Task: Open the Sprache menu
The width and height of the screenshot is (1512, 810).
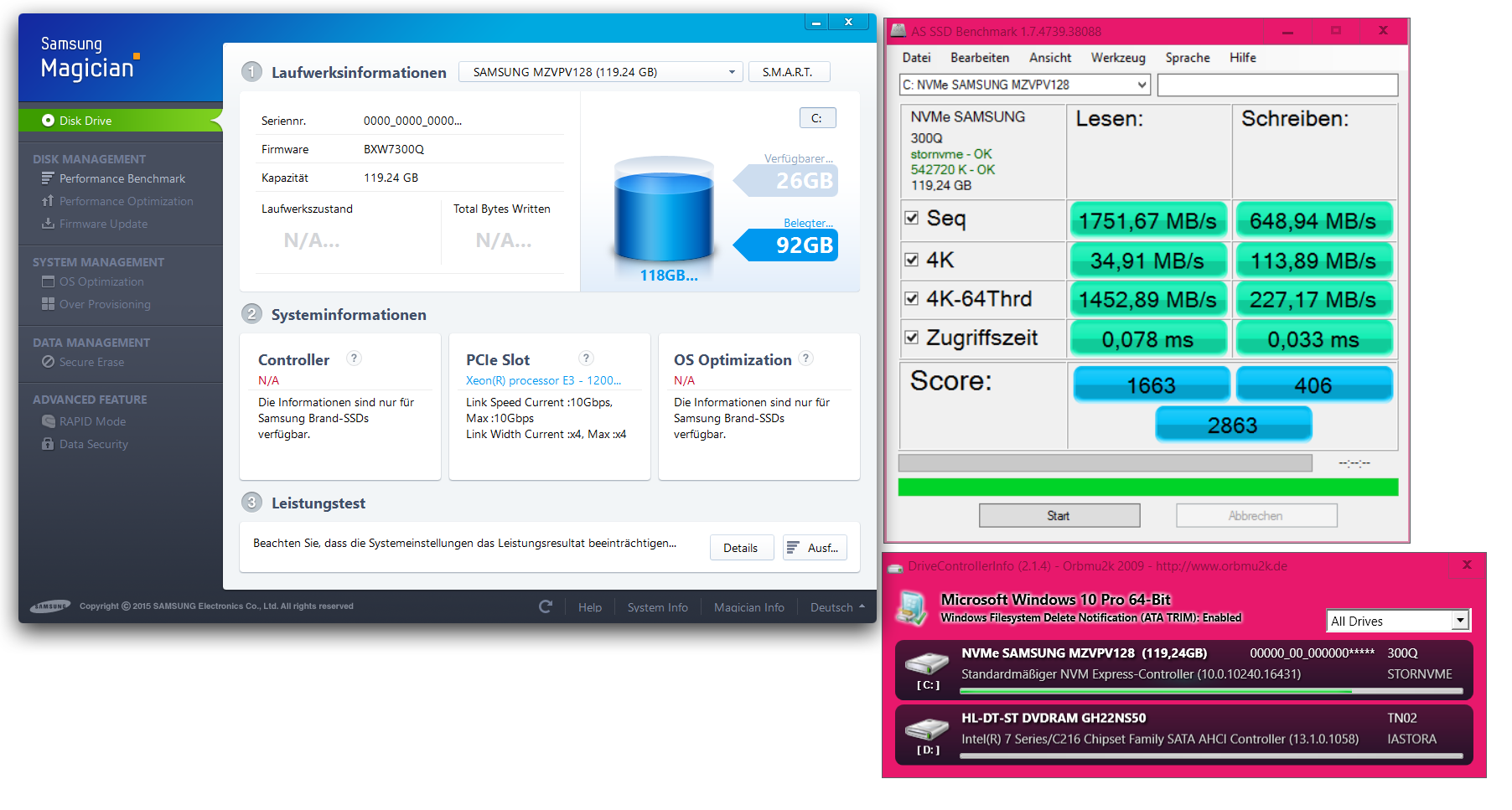Action: 1188,58
